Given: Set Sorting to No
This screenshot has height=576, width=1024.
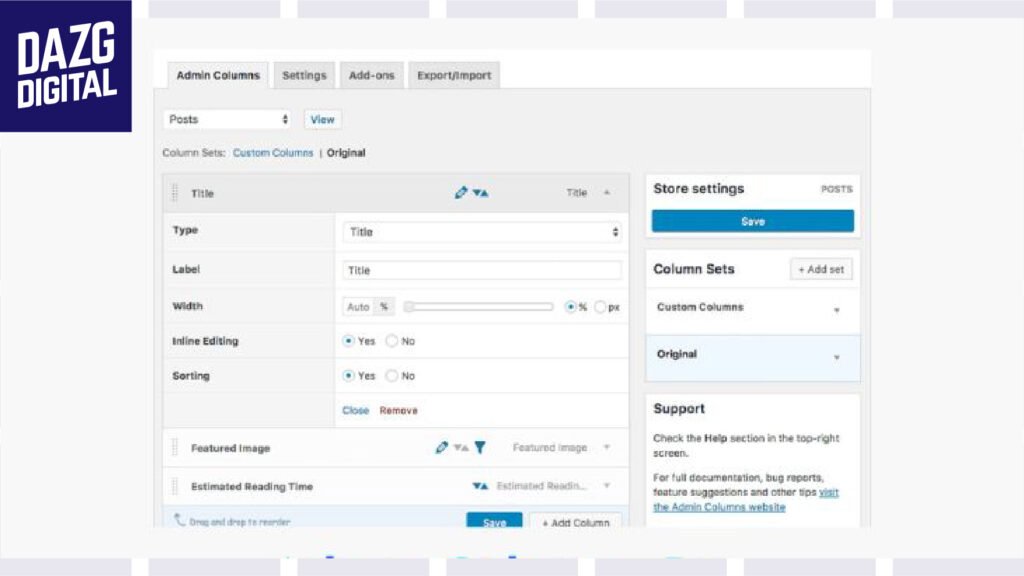Looking at the screenshot, I should pos(391,376).
